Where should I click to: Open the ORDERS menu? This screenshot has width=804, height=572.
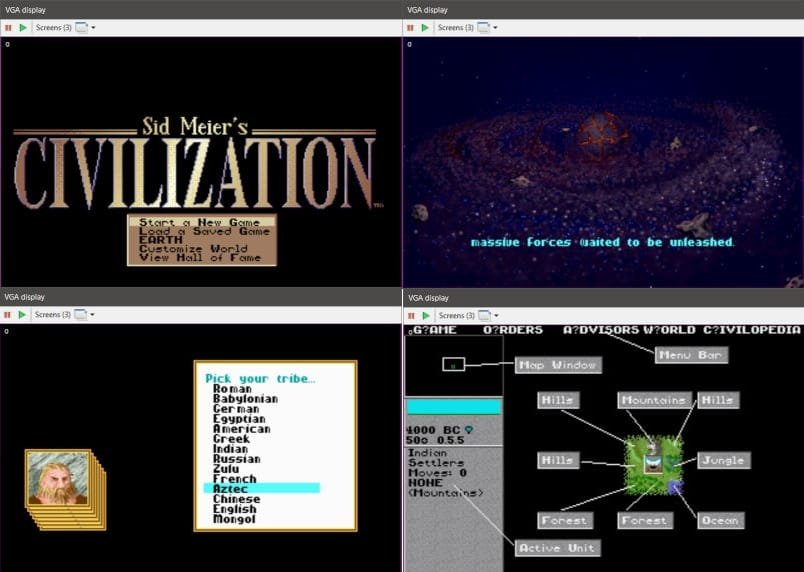[x=513, y=330]
